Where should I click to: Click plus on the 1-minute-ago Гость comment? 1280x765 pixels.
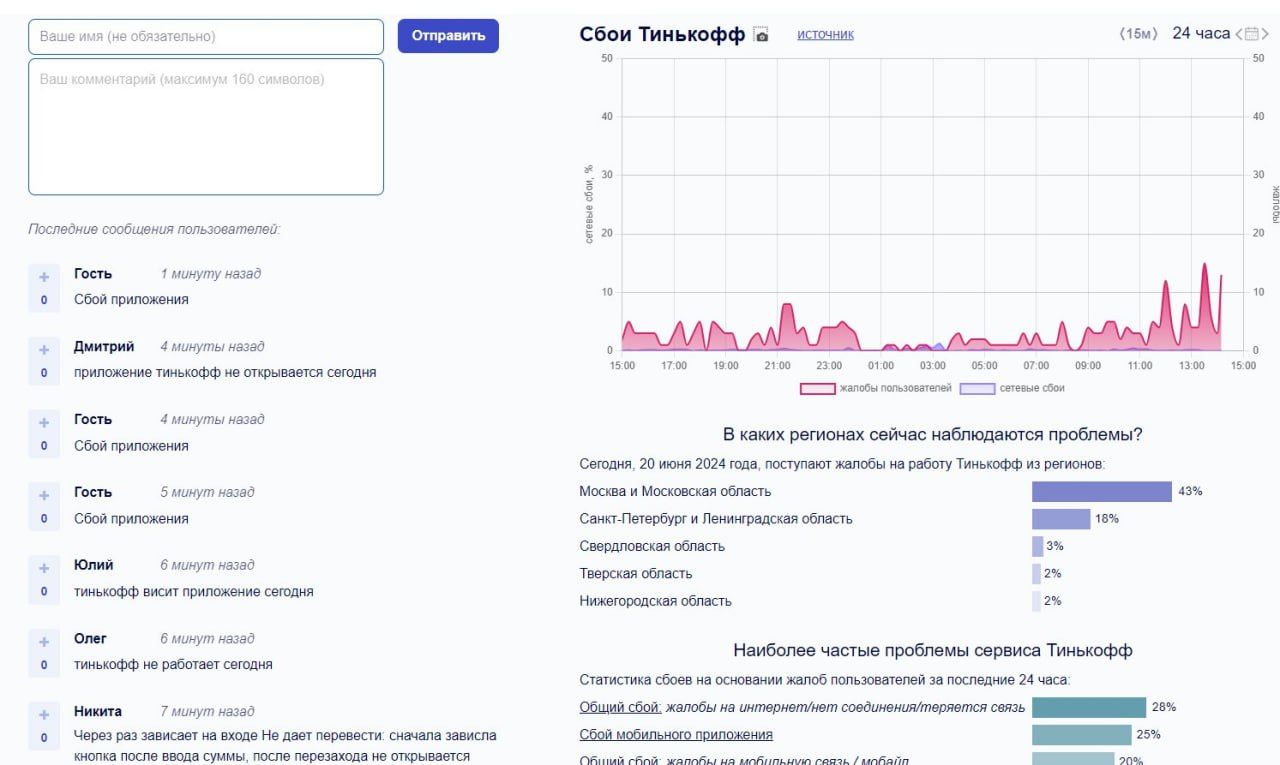[x=44, y=277]
